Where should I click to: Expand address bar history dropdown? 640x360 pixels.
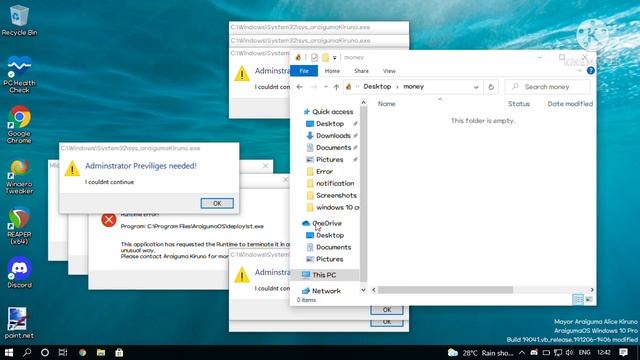[x=476, y=87]
